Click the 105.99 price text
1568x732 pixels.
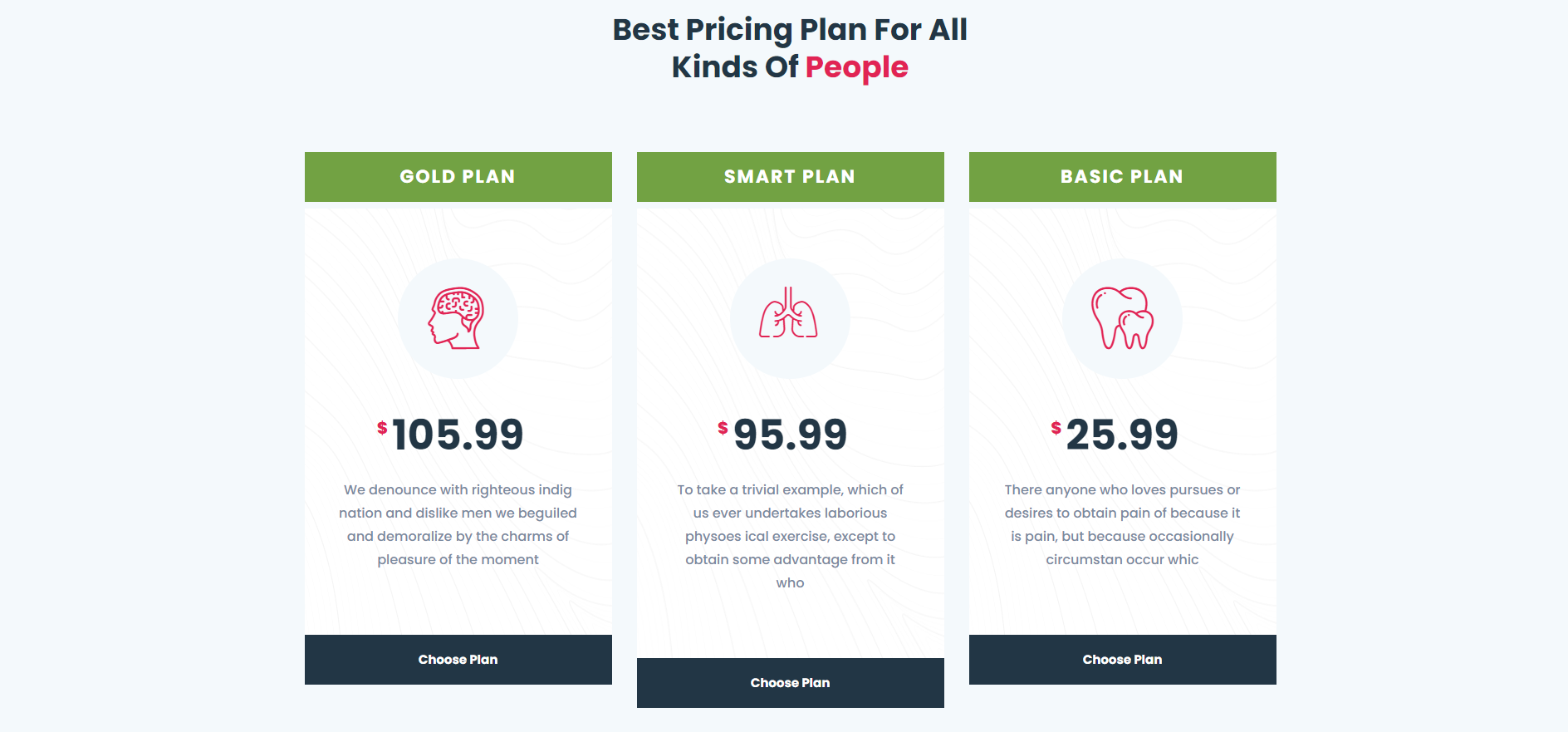[458, 435]
